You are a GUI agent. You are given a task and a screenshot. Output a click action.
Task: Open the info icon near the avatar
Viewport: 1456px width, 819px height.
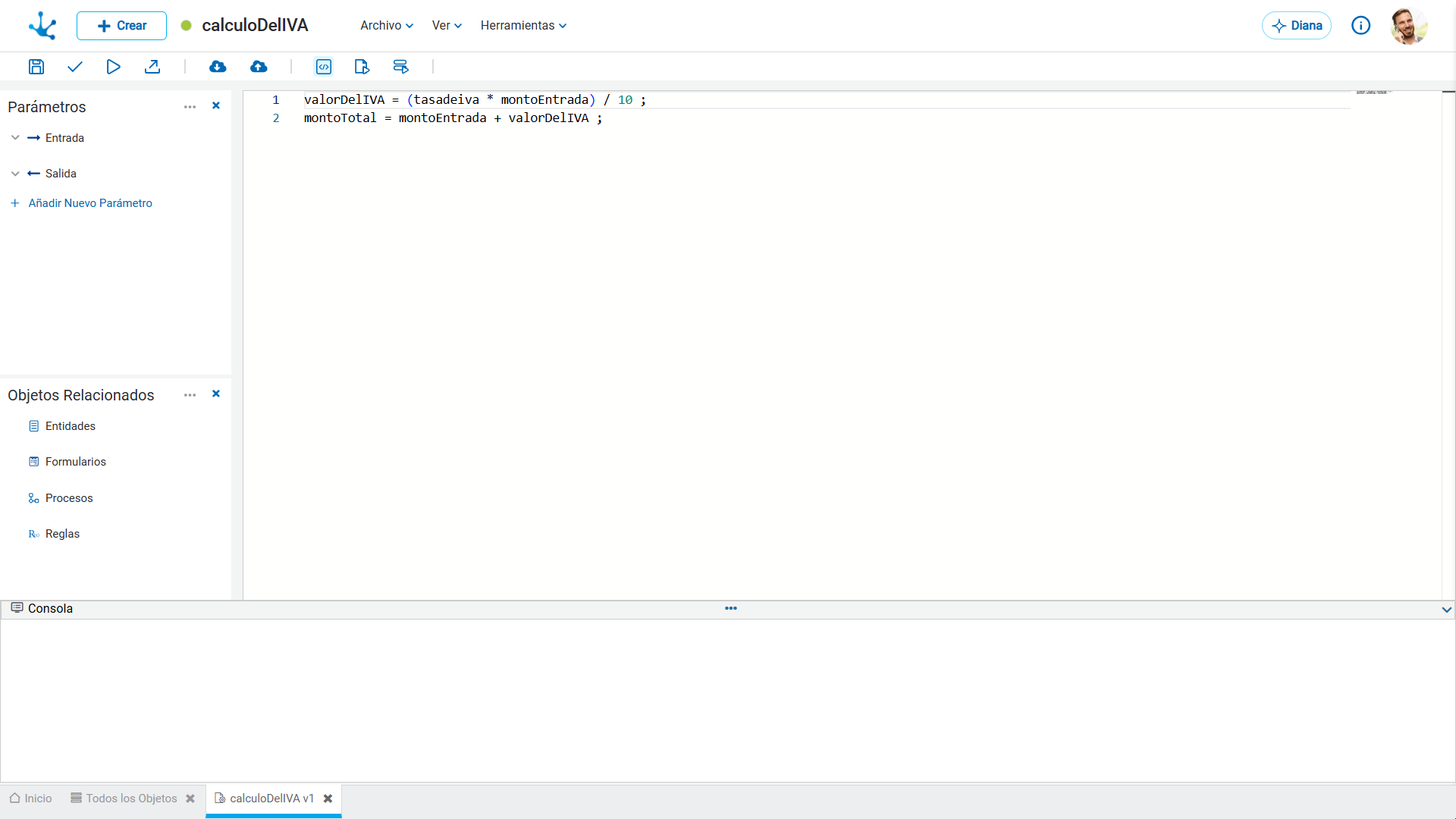(x=1360, y=26)
